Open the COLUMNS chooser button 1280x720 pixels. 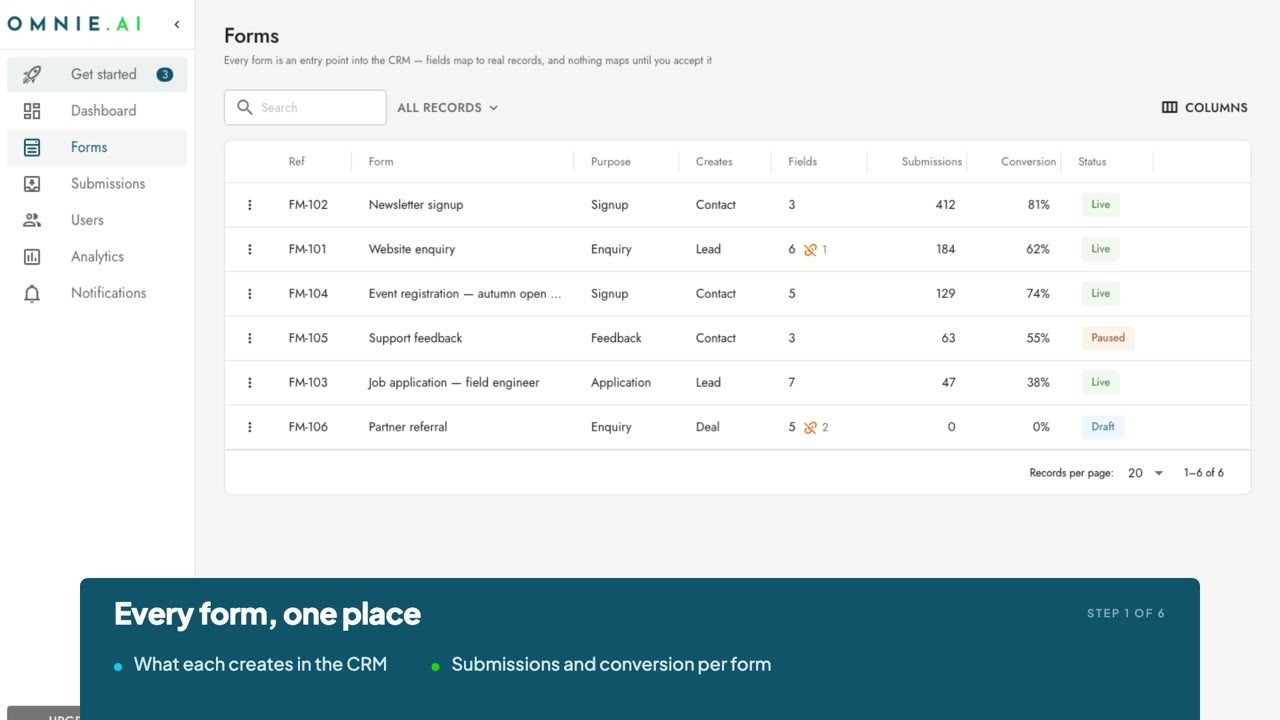pos(1204,108)
